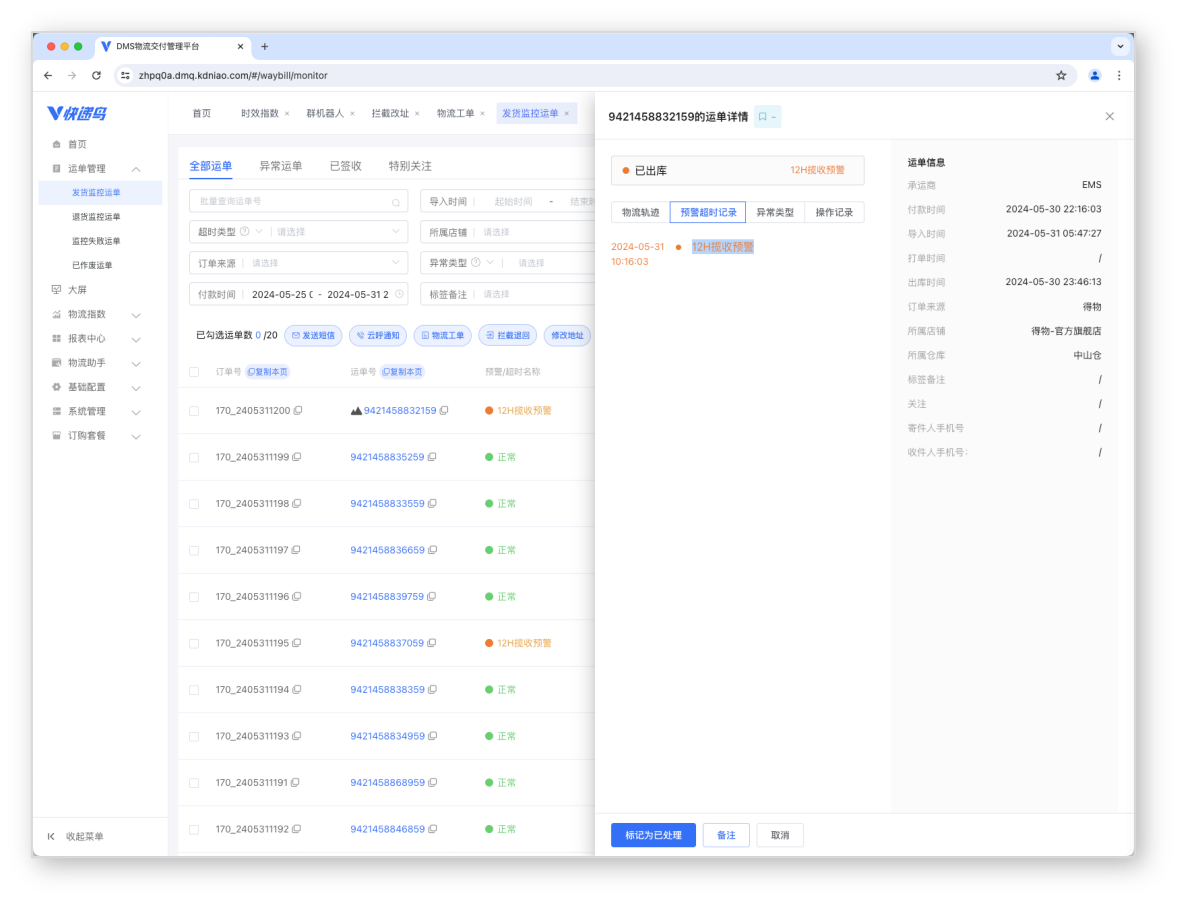Bookmark this page with the star icon
This screenshot has height=902, width=1180.
point(1061,75)
